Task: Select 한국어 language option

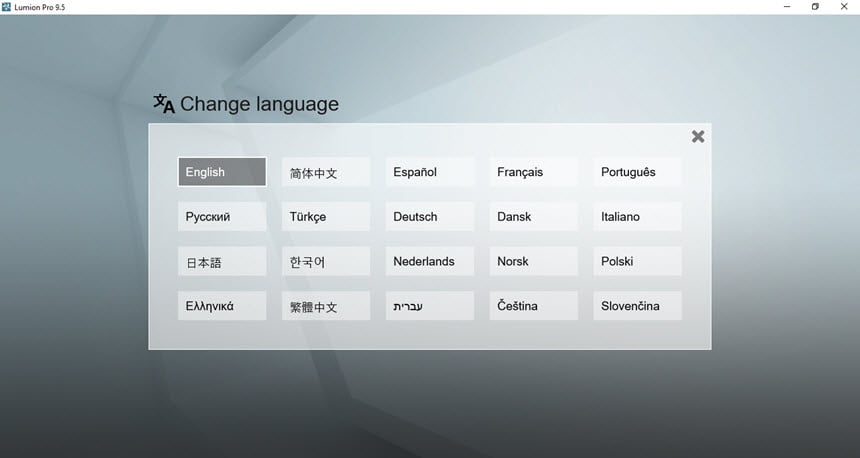Action: click(x=326, y=261)
